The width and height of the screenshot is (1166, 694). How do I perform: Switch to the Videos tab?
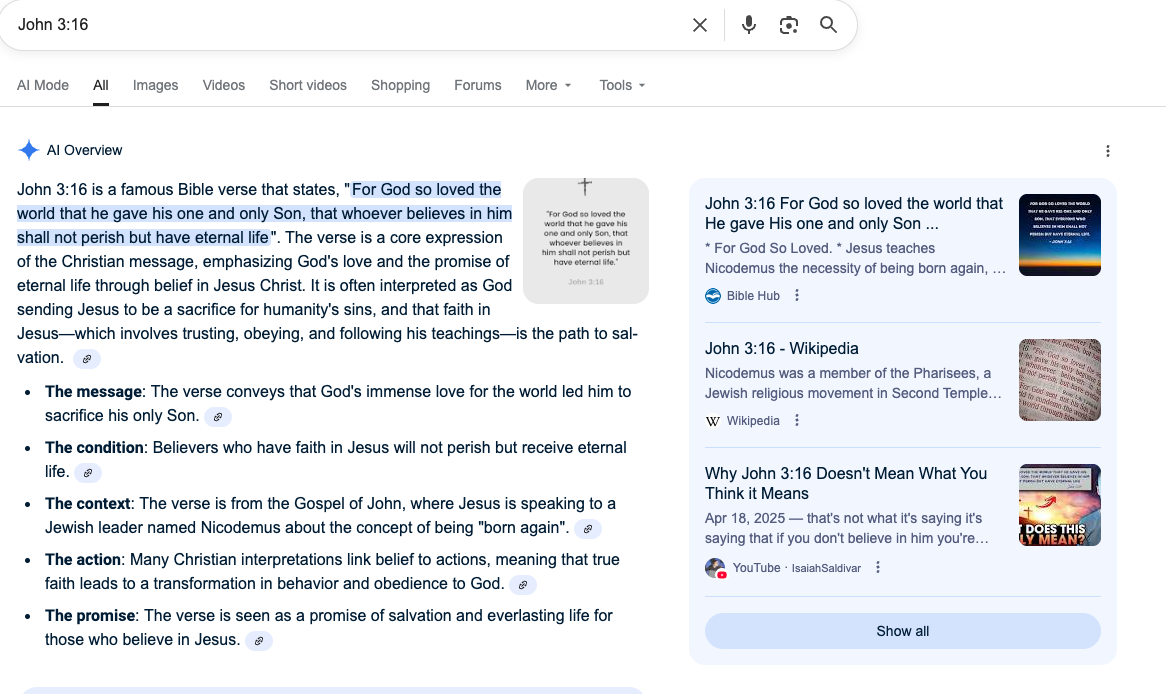pyautogui.click(x=223, y=85)
